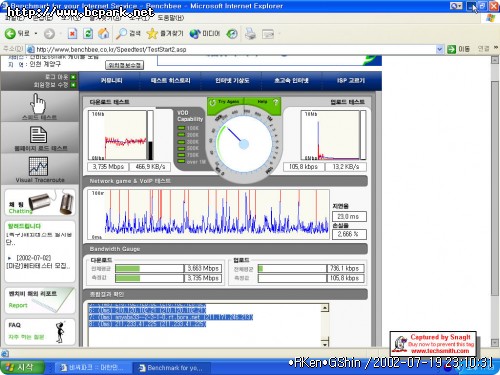Open the Back button history dropdown arrow

click(36, 34)
